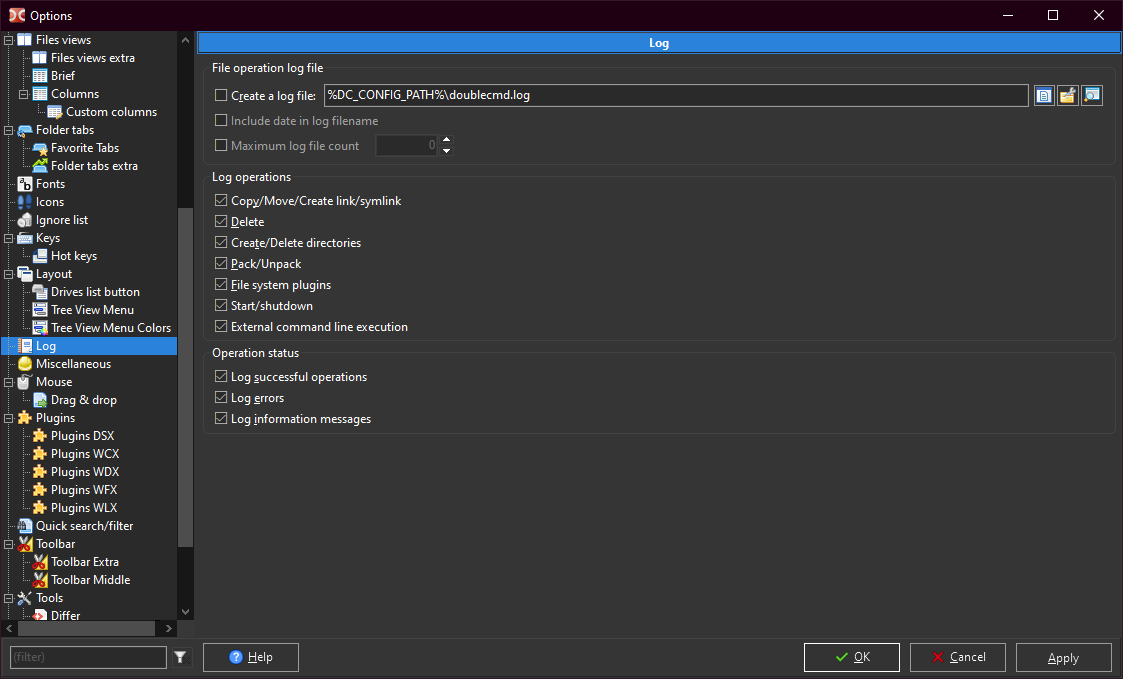Collapse the Files views tree node
1123x679 pixels.
[9, 40]
